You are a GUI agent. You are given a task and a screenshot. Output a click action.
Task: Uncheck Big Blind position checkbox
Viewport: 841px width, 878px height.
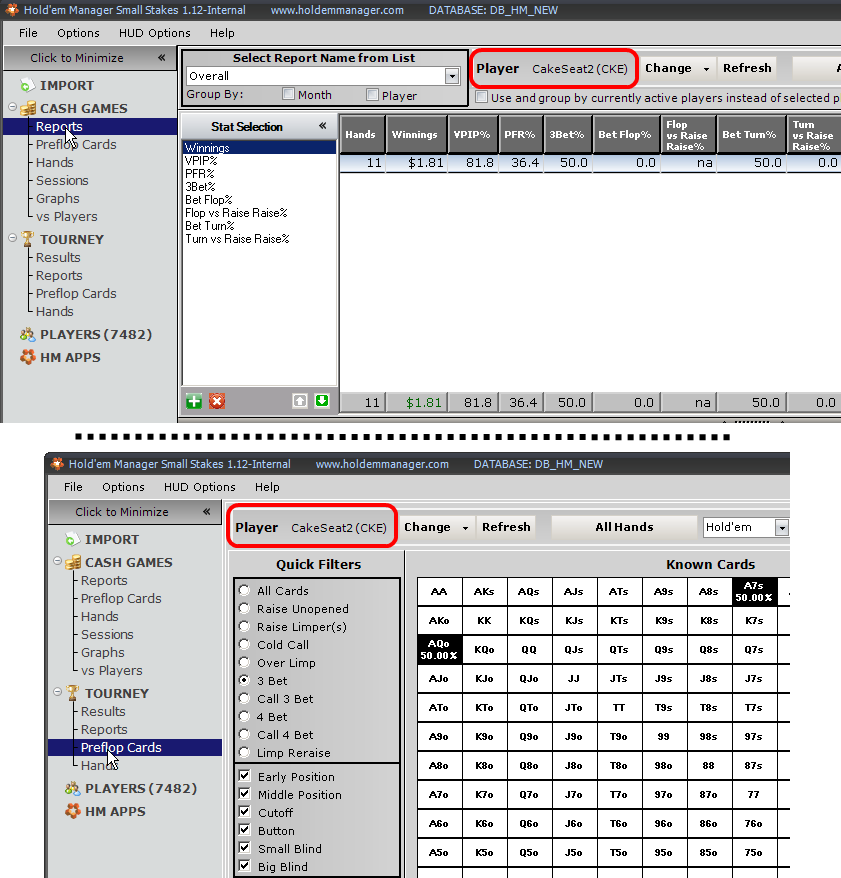point(244,866)
